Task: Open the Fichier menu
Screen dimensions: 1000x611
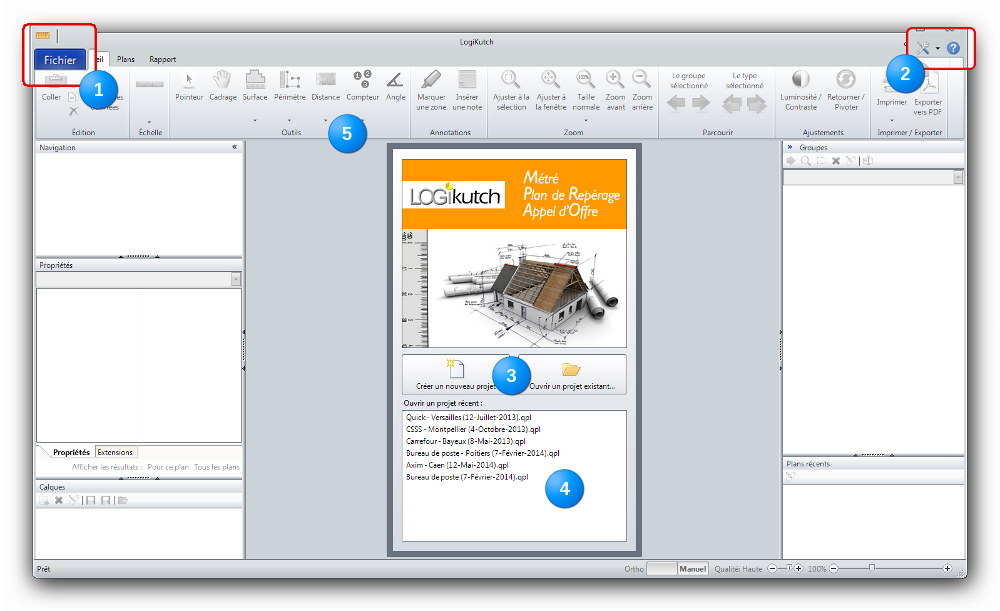Action: (x=60, y=60)
